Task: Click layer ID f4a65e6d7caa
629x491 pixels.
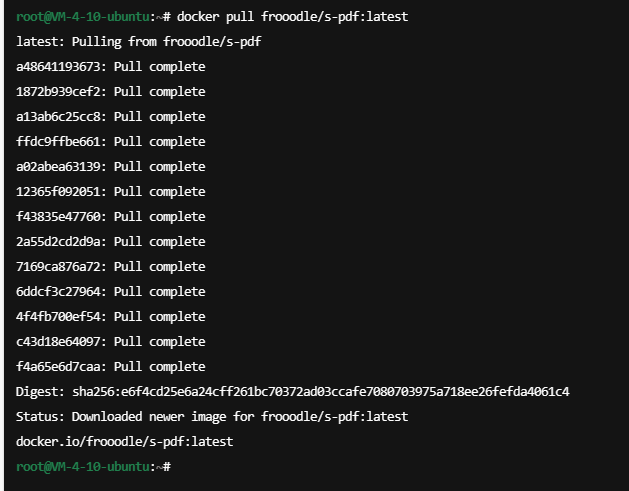Action: click(58, 367)
